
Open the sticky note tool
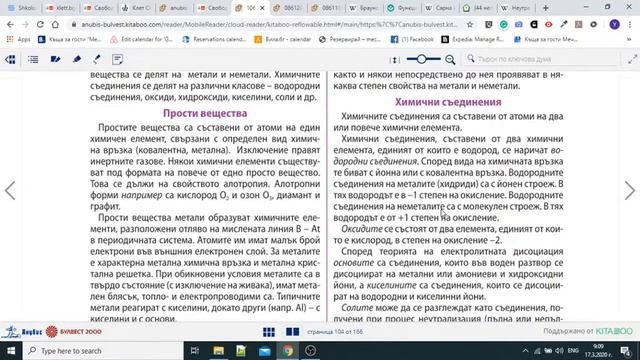click(x=118, y=60)
